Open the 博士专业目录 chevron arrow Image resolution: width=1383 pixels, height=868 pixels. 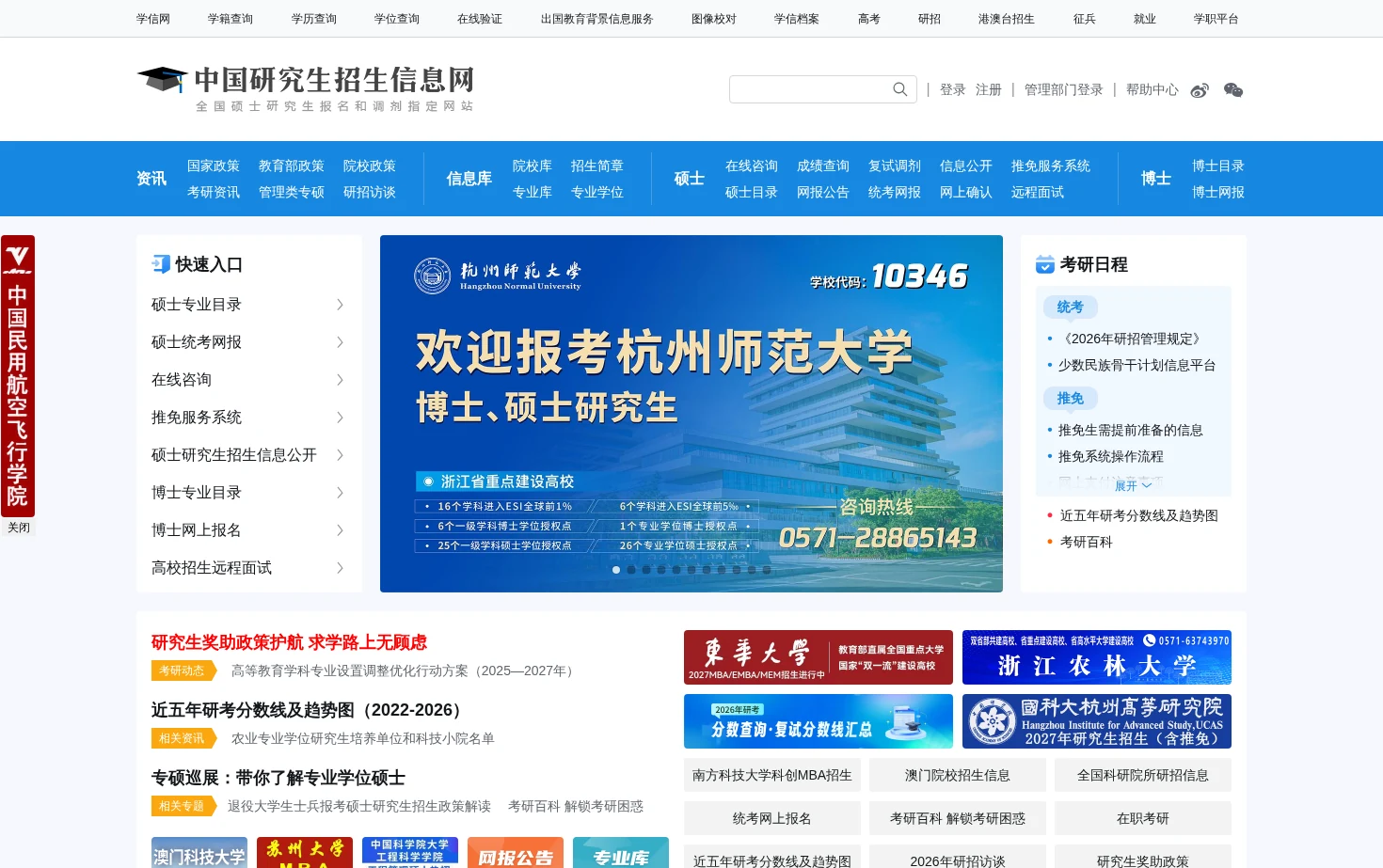click(340, 493)
